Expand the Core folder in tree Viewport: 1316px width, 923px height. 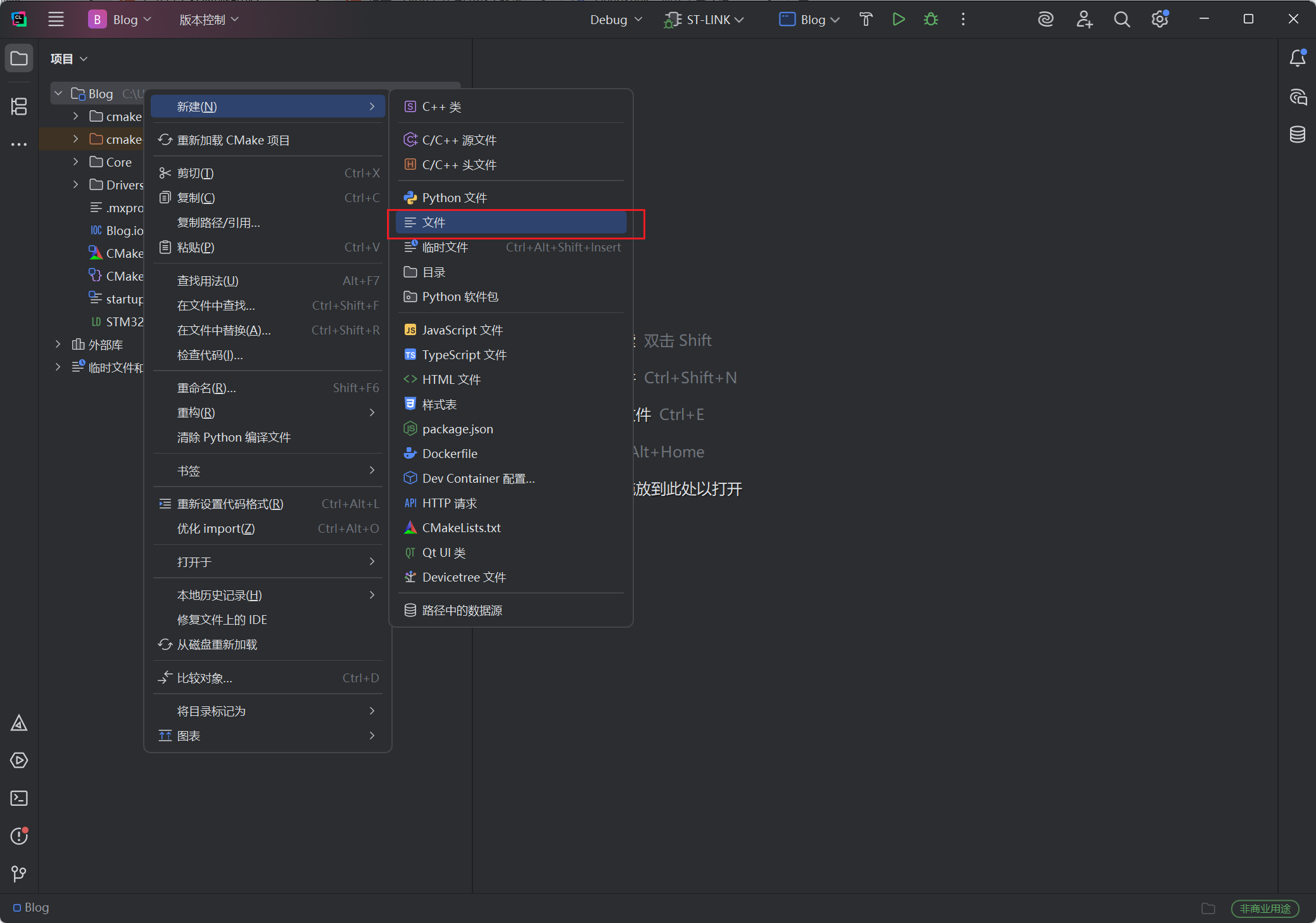tap(75, 162)
